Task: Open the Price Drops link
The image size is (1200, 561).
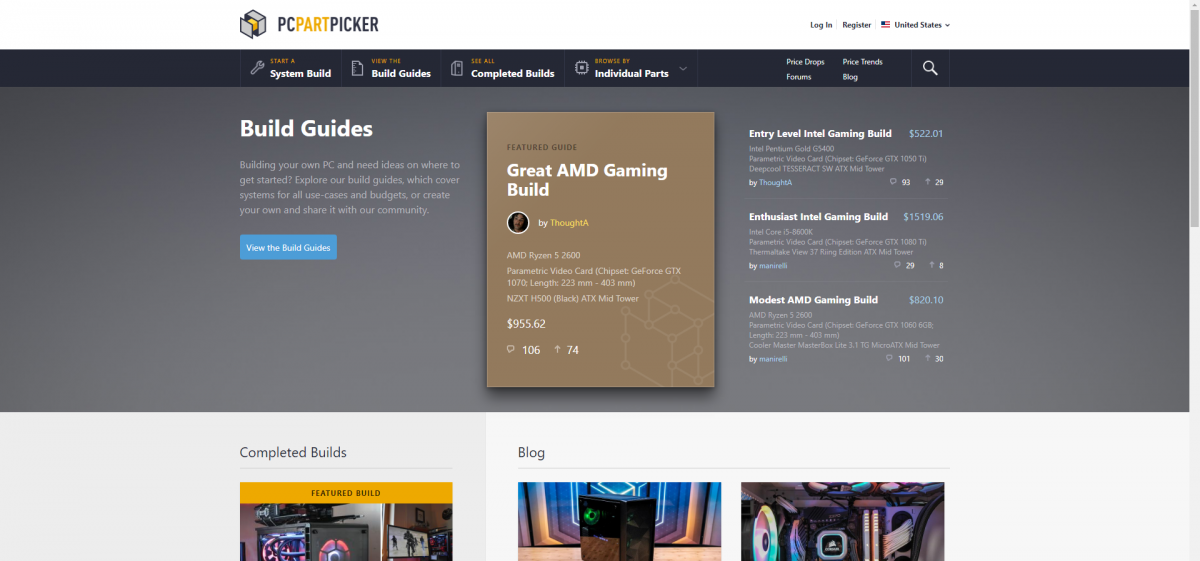Action: tap(805, 62)
